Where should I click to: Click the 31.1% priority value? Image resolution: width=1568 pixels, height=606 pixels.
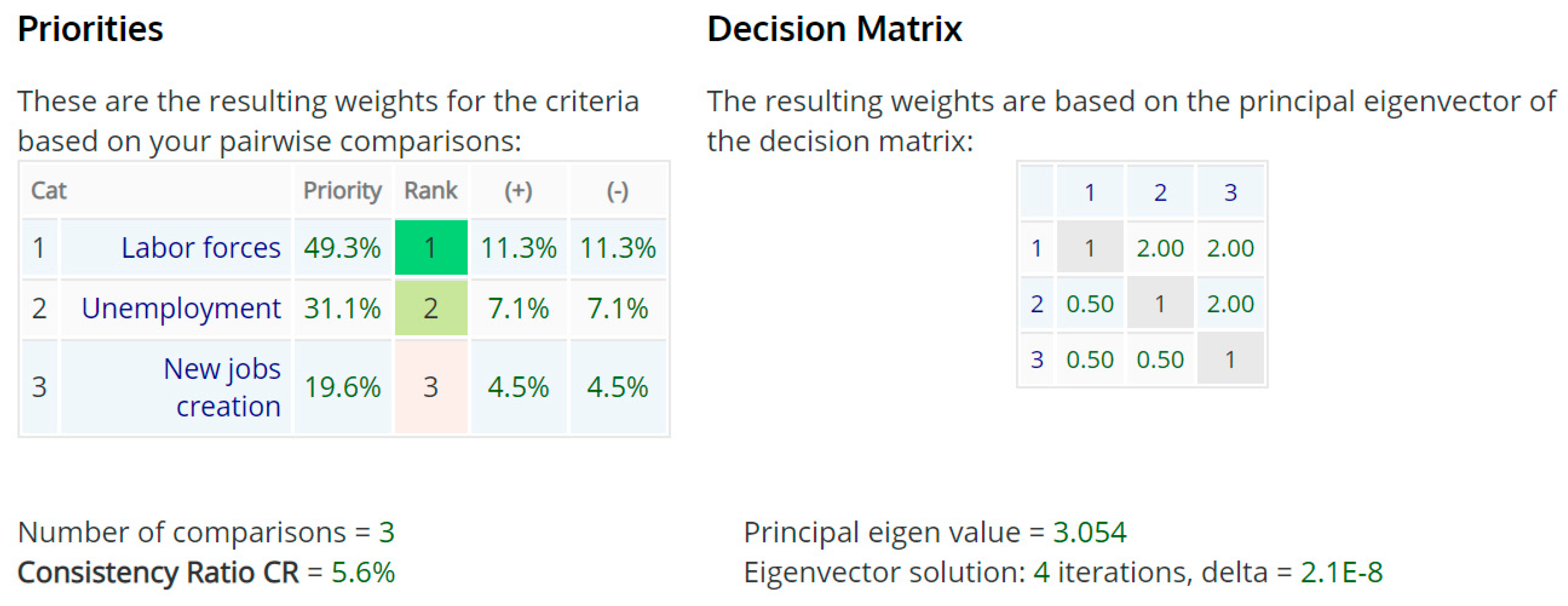pyautogui.click(x=342, y=308)
